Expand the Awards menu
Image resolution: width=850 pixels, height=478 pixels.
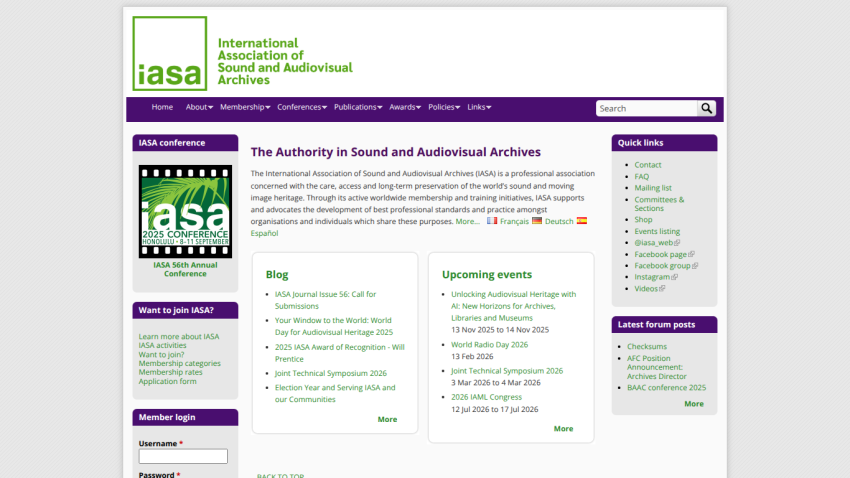(405, 107)
